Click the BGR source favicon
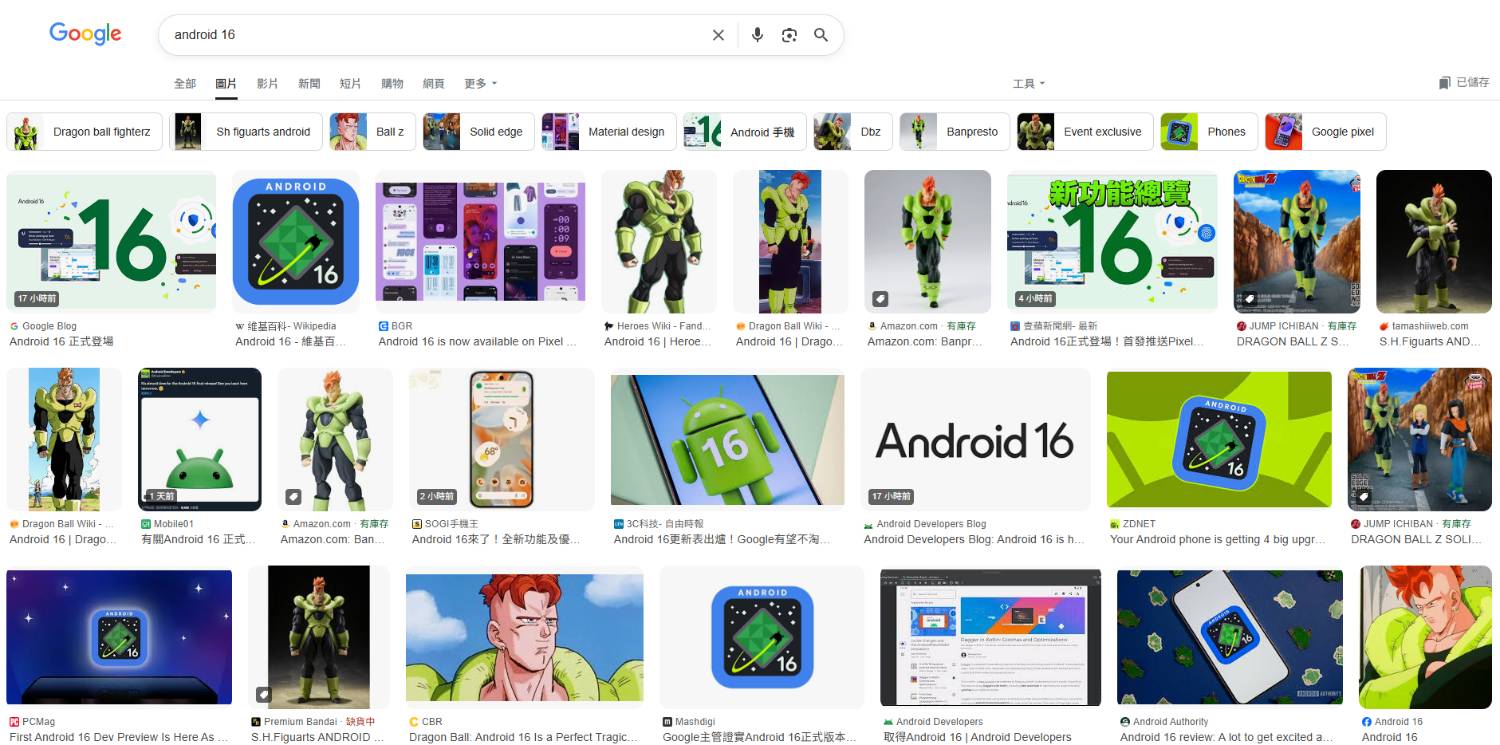 (383, 326)
